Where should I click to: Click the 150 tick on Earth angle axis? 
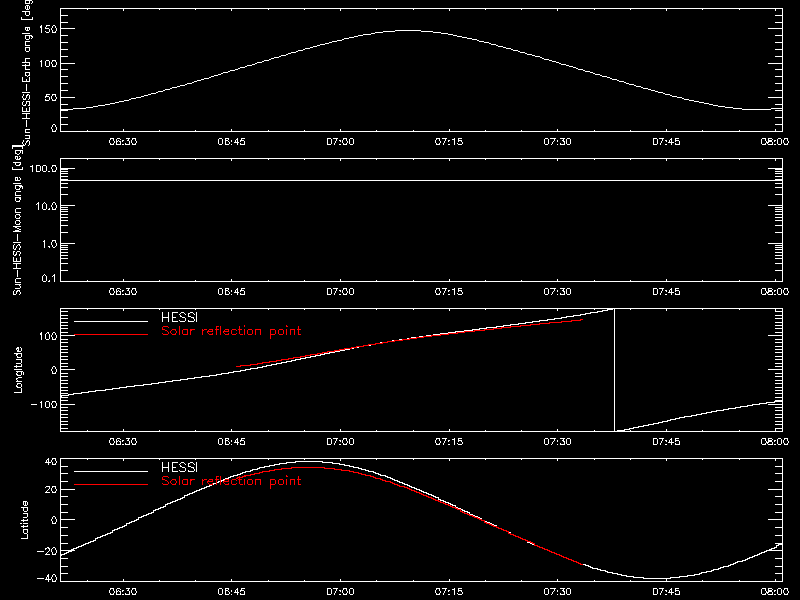coord(47,29)
